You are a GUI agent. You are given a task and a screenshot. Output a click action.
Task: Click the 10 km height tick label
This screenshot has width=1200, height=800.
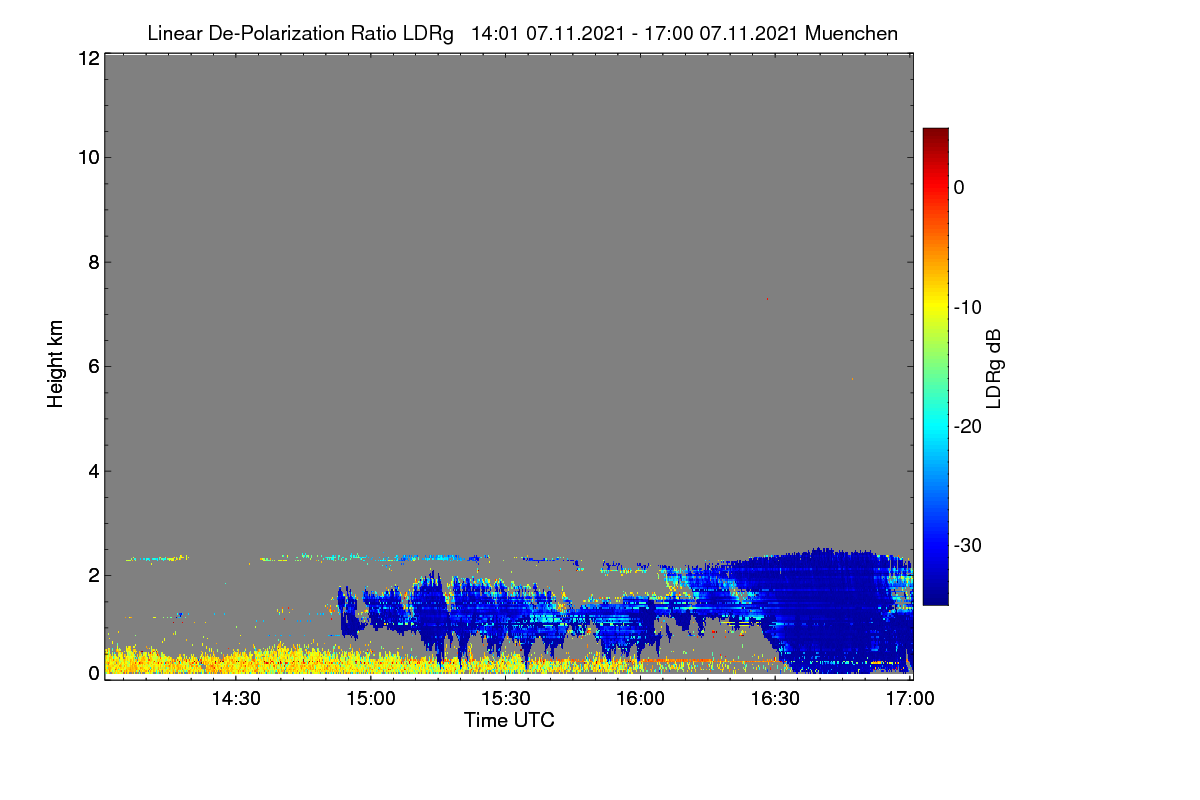[x=88, y=157]
